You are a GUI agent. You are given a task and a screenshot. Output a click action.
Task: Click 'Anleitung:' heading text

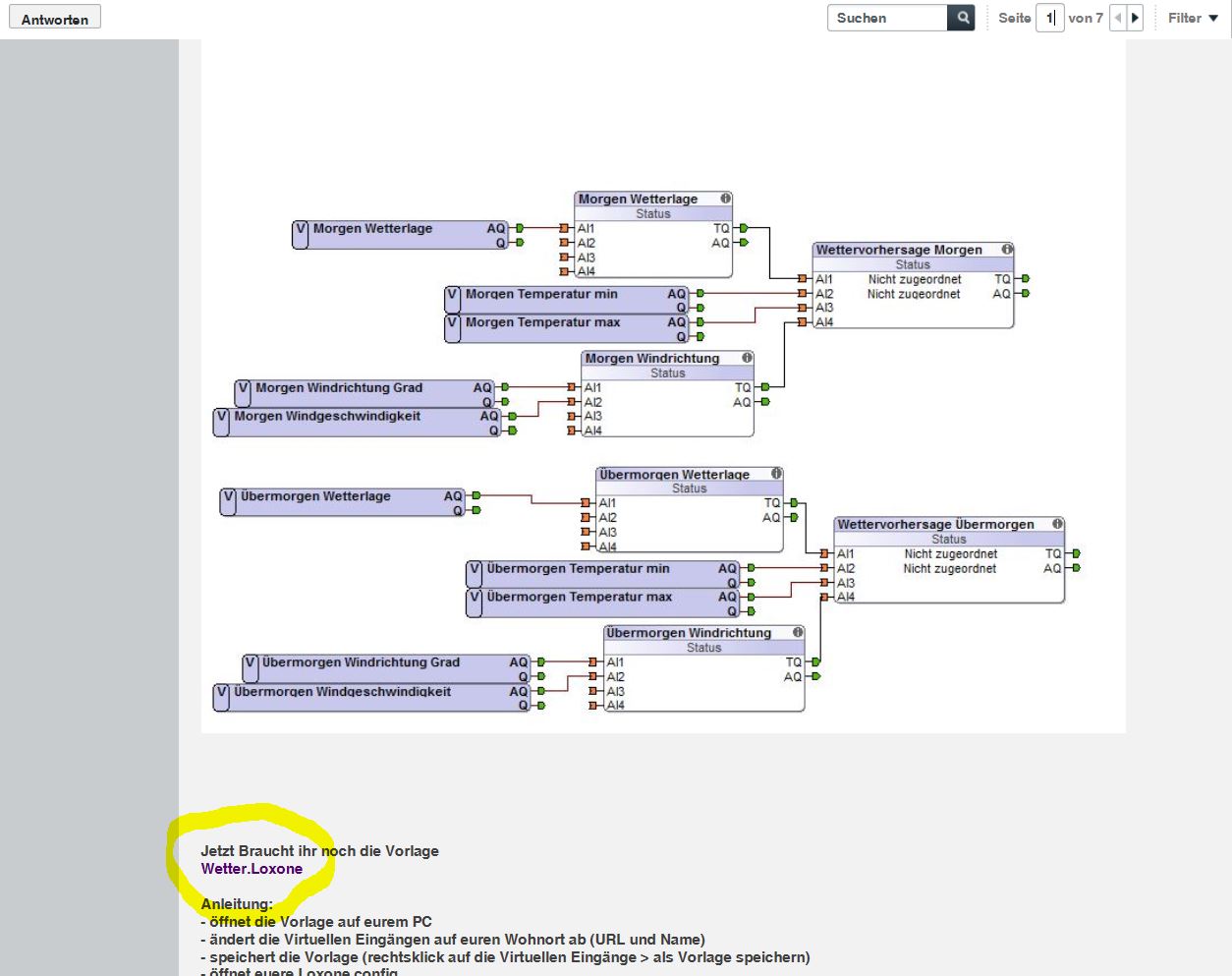coord(237,904)
